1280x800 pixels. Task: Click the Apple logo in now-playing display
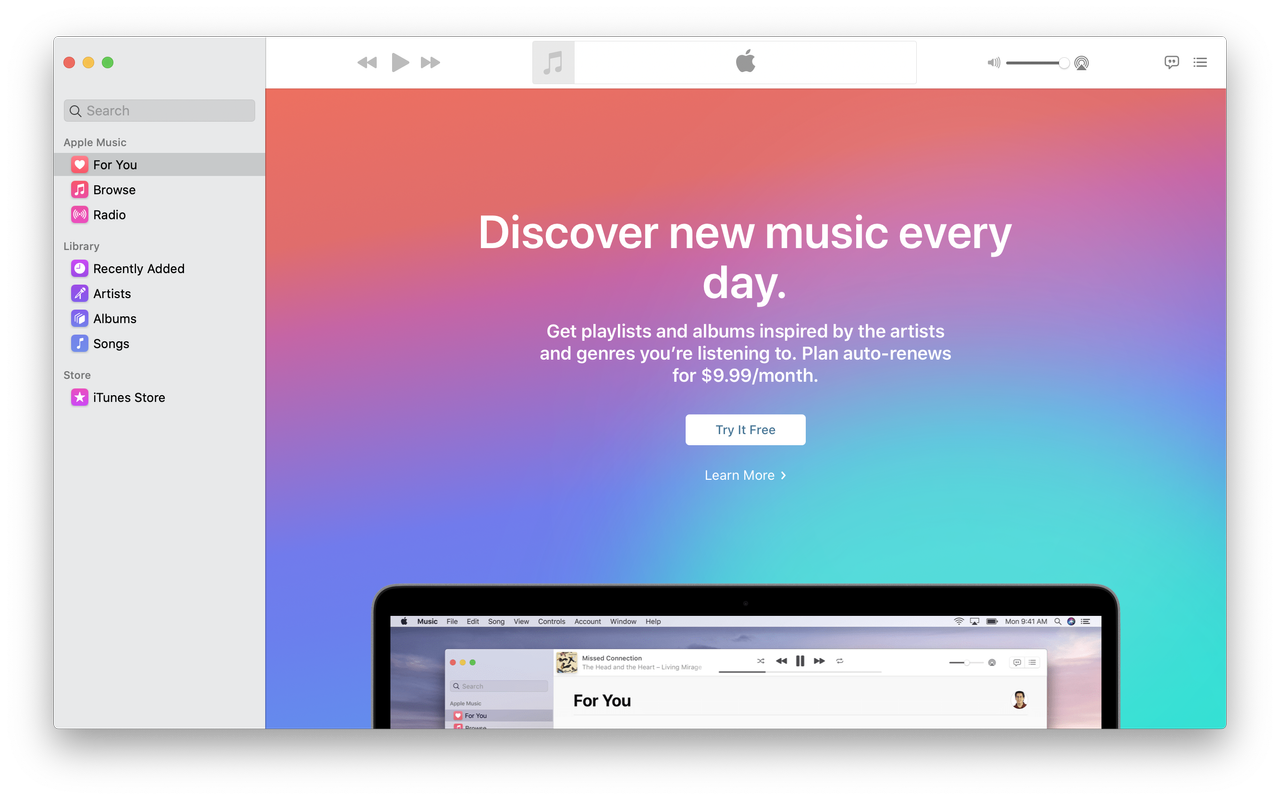pyautogui.click(x=745, y=62)
